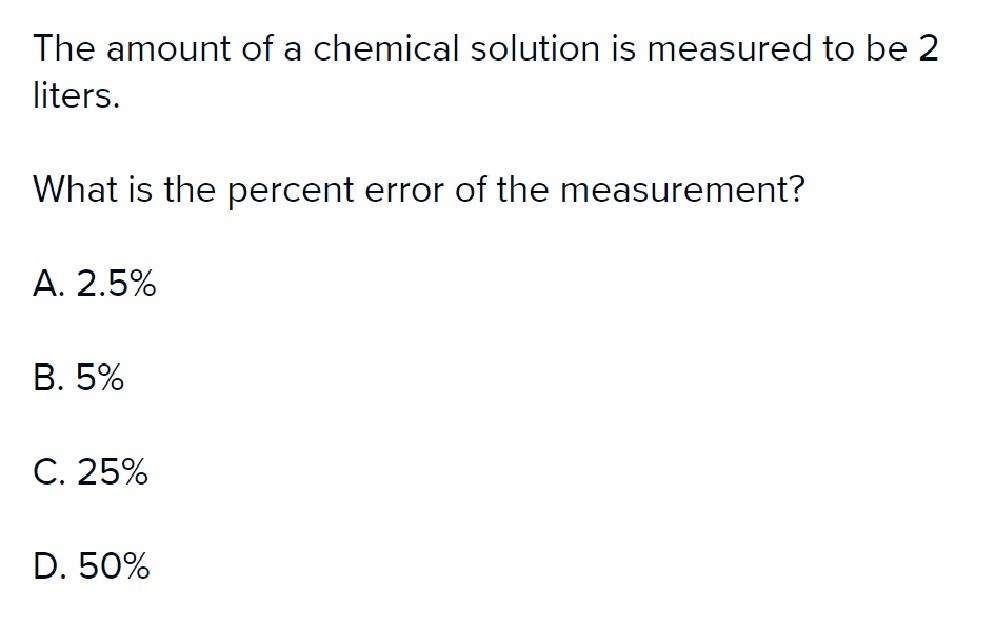Click the word "What" starting the question
The height and width of the screenshot is (630, 1008).
click(x=75, y=190)
